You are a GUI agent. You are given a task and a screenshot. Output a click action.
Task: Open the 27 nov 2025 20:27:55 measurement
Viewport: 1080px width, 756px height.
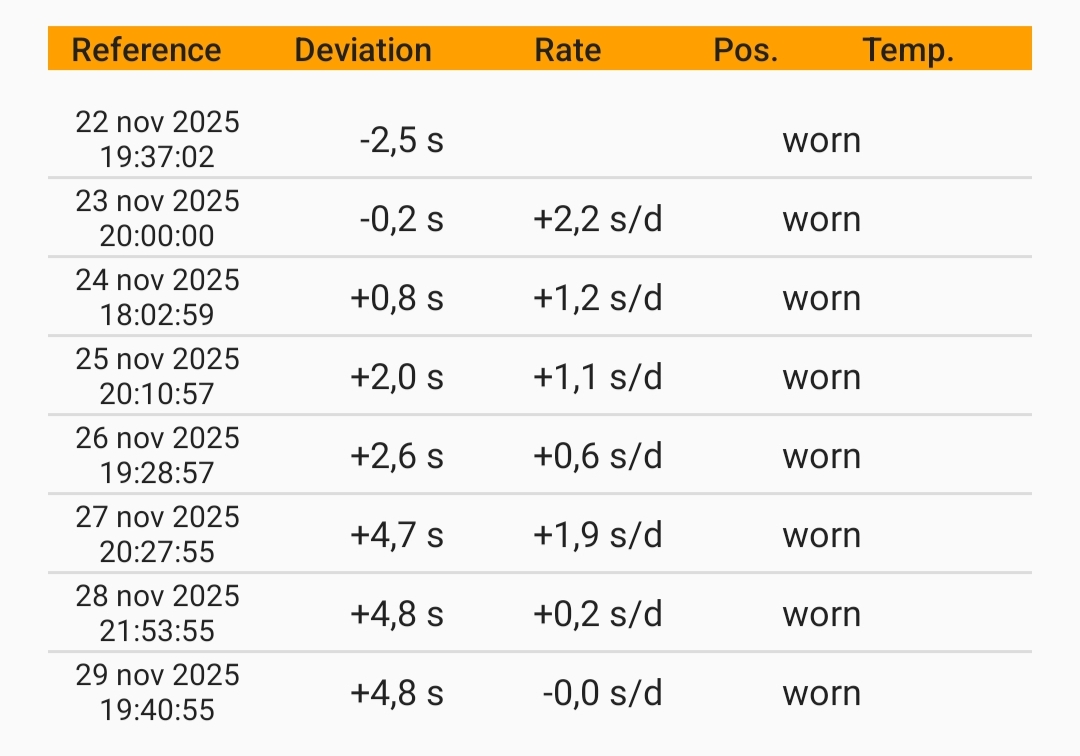[158, 534]
